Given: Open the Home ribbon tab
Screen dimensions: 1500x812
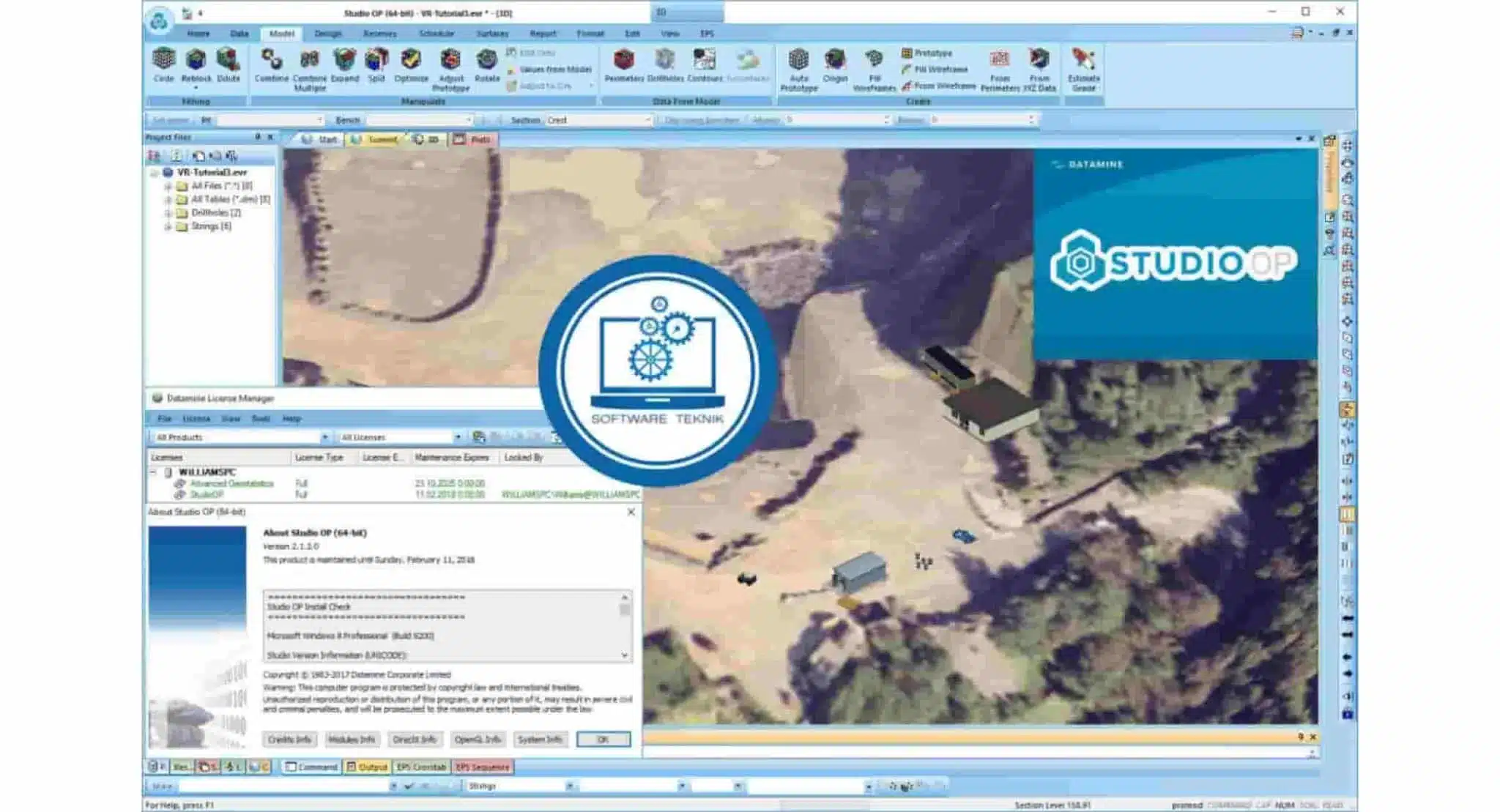Looking at the screenshot, I should (198, 34).
